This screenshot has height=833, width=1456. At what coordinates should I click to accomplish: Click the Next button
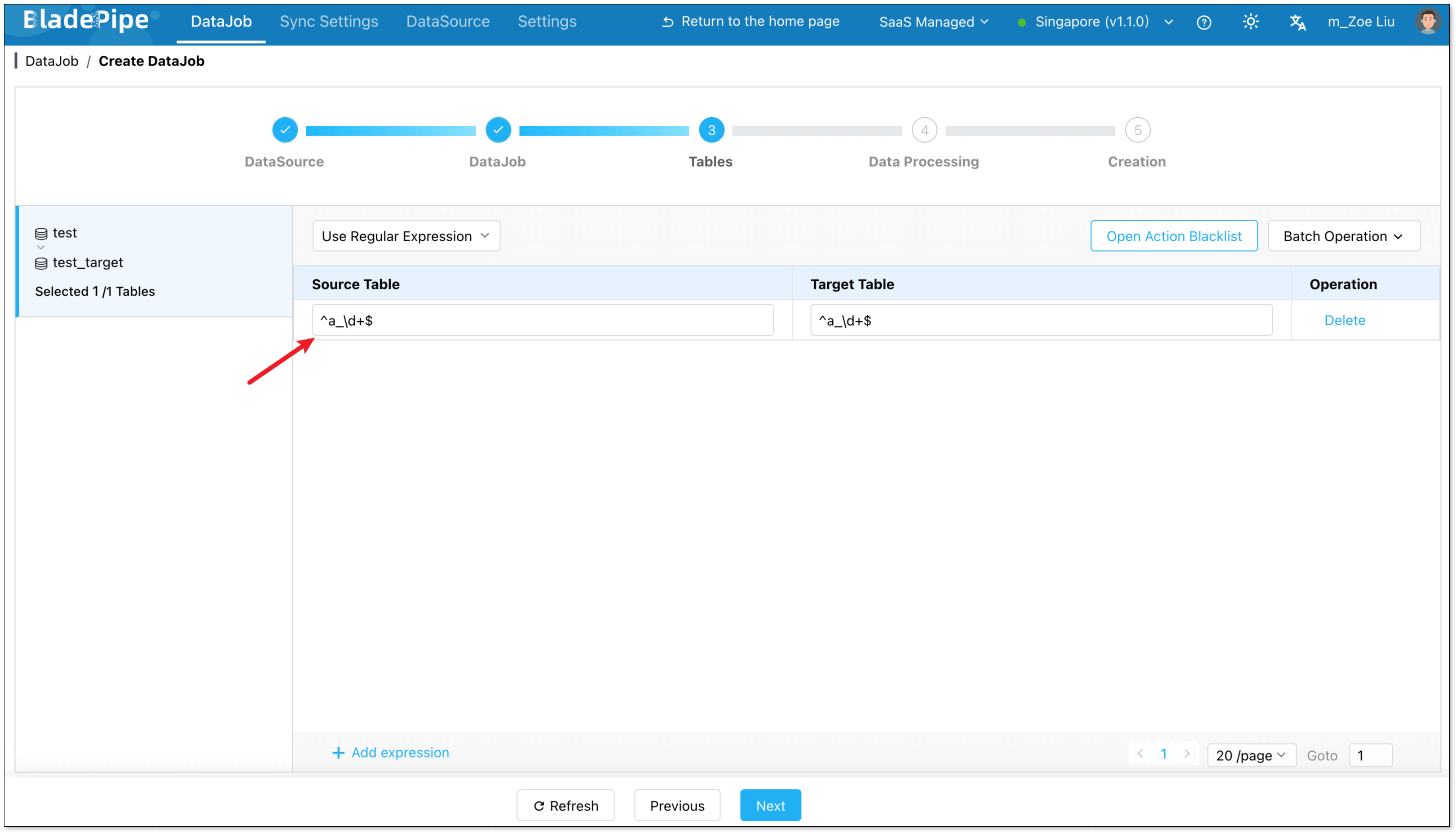click(770, 805)
